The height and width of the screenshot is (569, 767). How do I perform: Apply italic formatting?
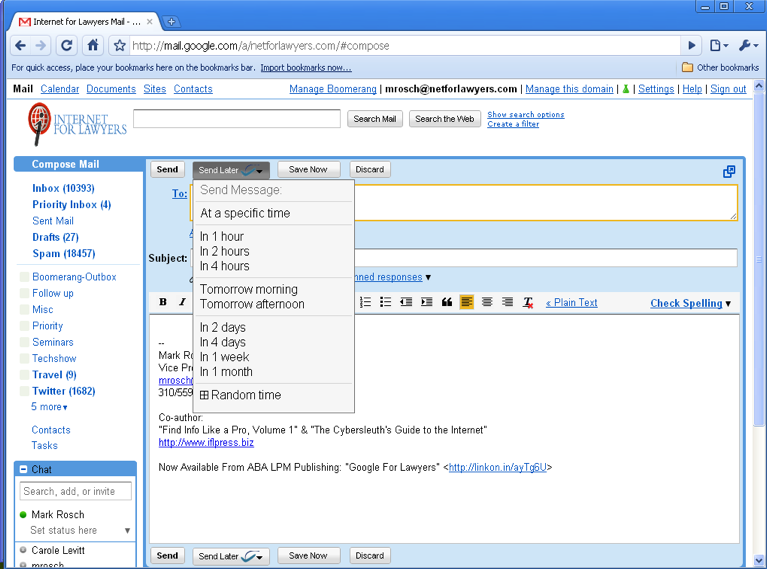[182, 302]
